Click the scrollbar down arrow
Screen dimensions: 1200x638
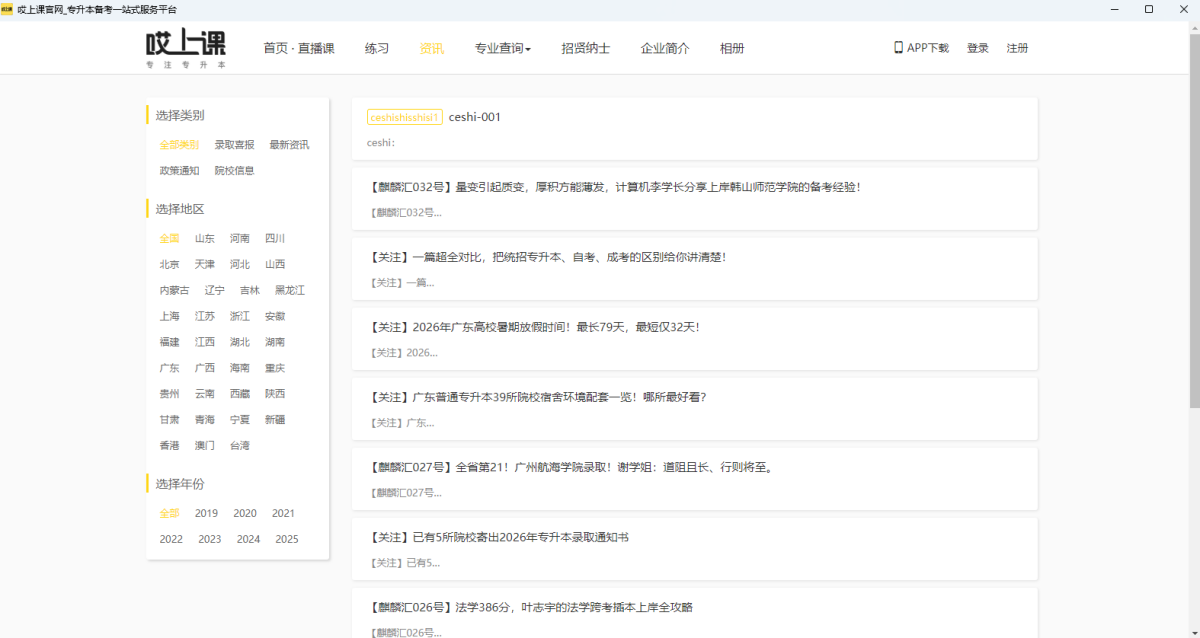click(x=1194, y=631)
